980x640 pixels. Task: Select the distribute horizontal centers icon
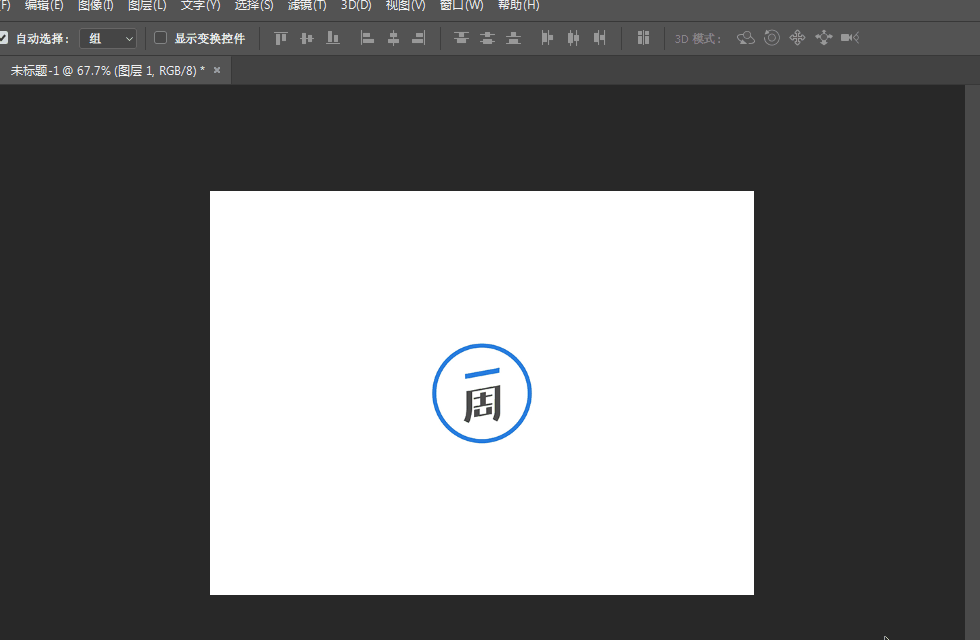tap(572, 38)
